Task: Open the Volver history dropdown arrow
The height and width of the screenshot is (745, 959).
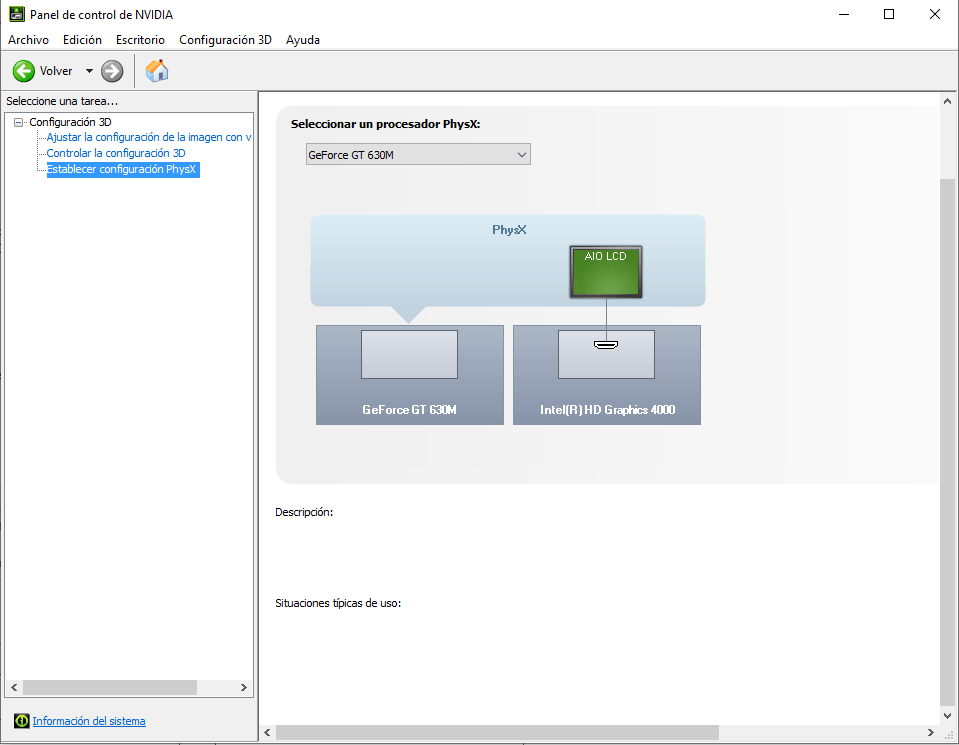Action: 89,71
